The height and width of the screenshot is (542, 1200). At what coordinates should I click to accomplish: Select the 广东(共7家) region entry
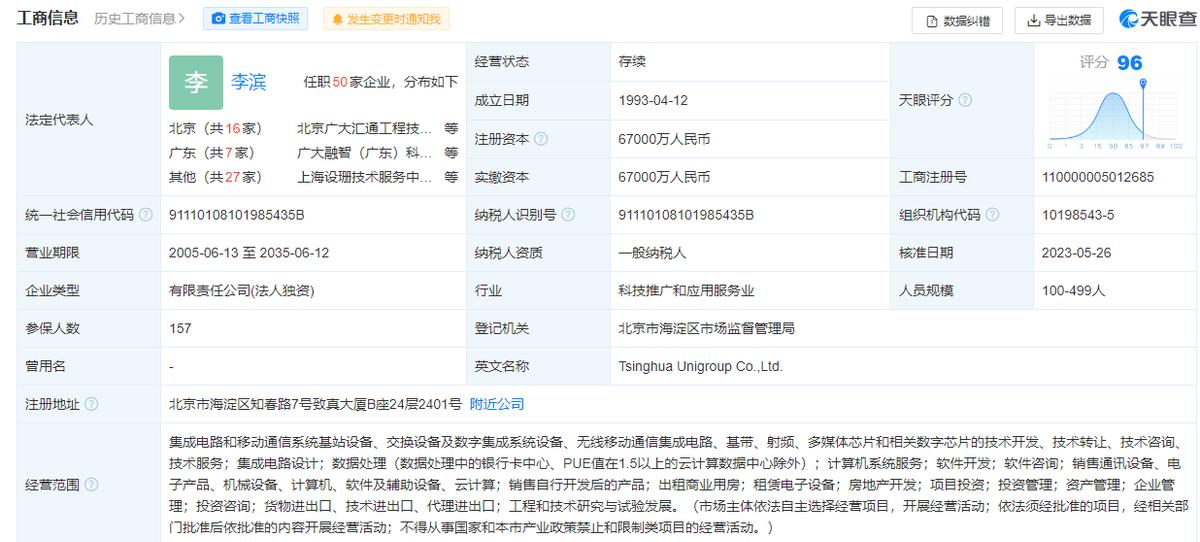tap(211, 153)
